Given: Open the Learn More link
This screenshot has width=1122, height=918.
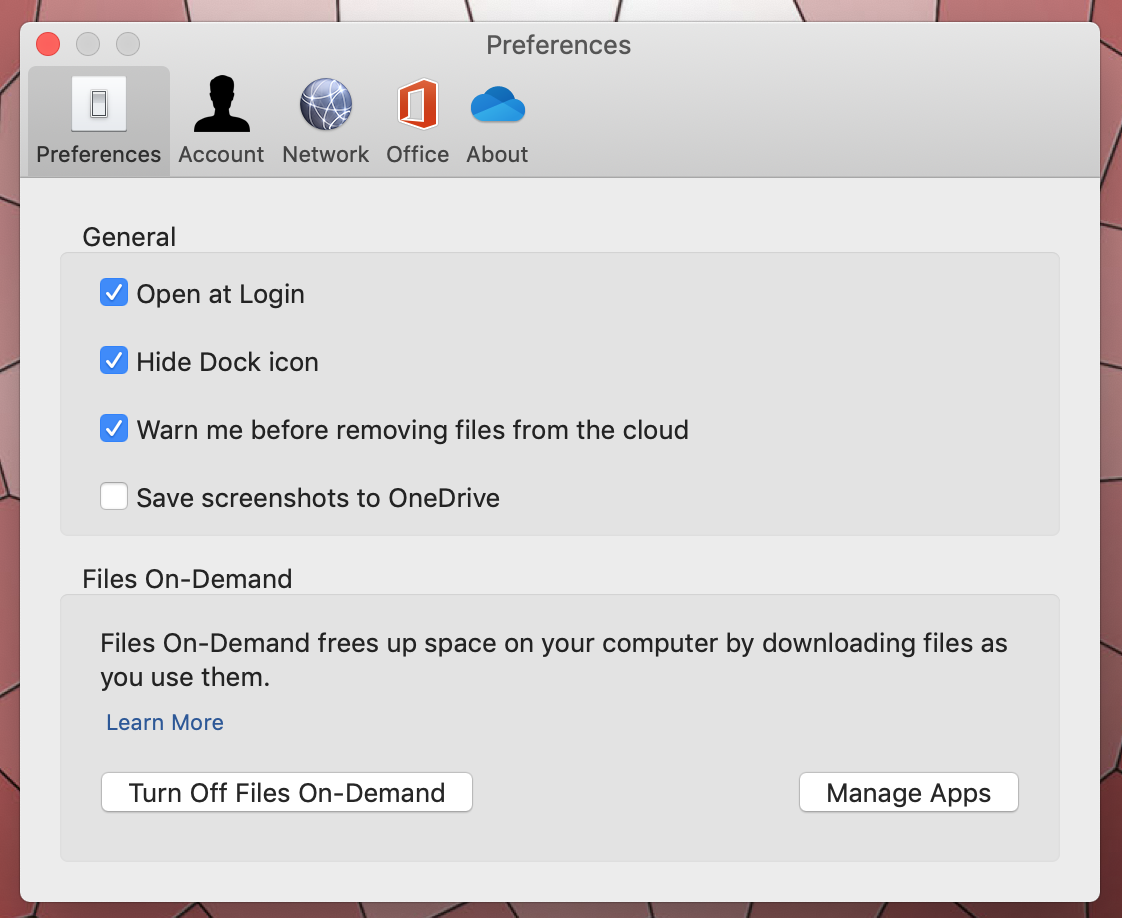Looking at the screenshot, I should pyautogui.click(x=165, y=722).
